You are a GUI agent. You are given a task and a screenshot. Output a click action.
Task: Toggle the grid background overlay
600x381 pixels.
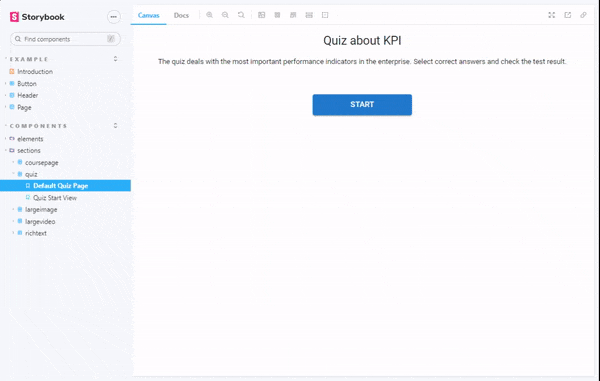(277, 15)
